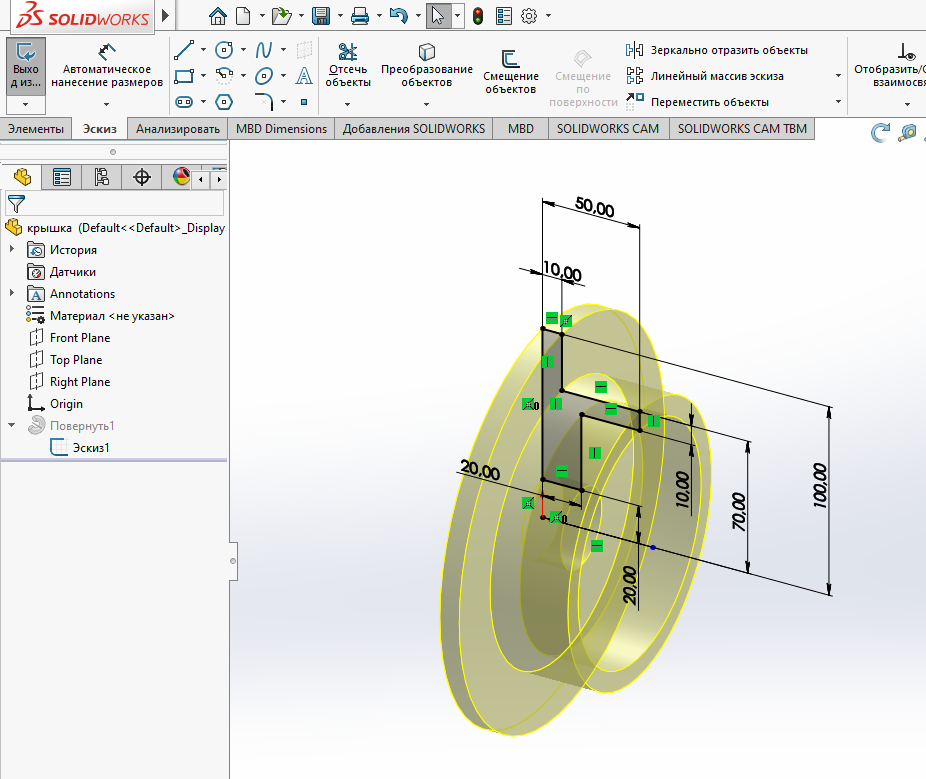Open dropdown next to Circle tool
This screenshot has height=779, width=926.
[x=243, y=50]
